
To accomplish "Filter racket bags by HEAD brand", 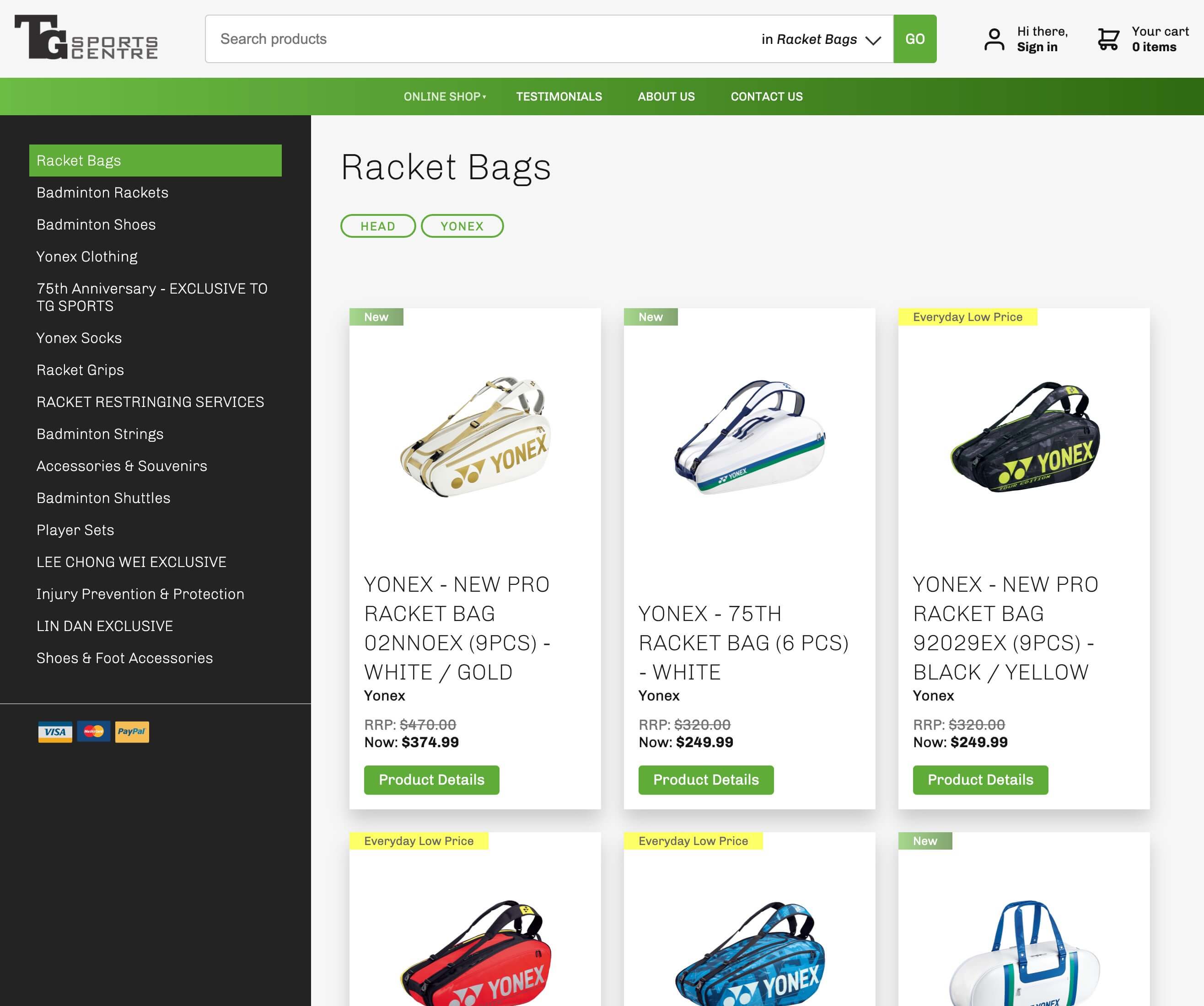I will [x=378, y=226].
